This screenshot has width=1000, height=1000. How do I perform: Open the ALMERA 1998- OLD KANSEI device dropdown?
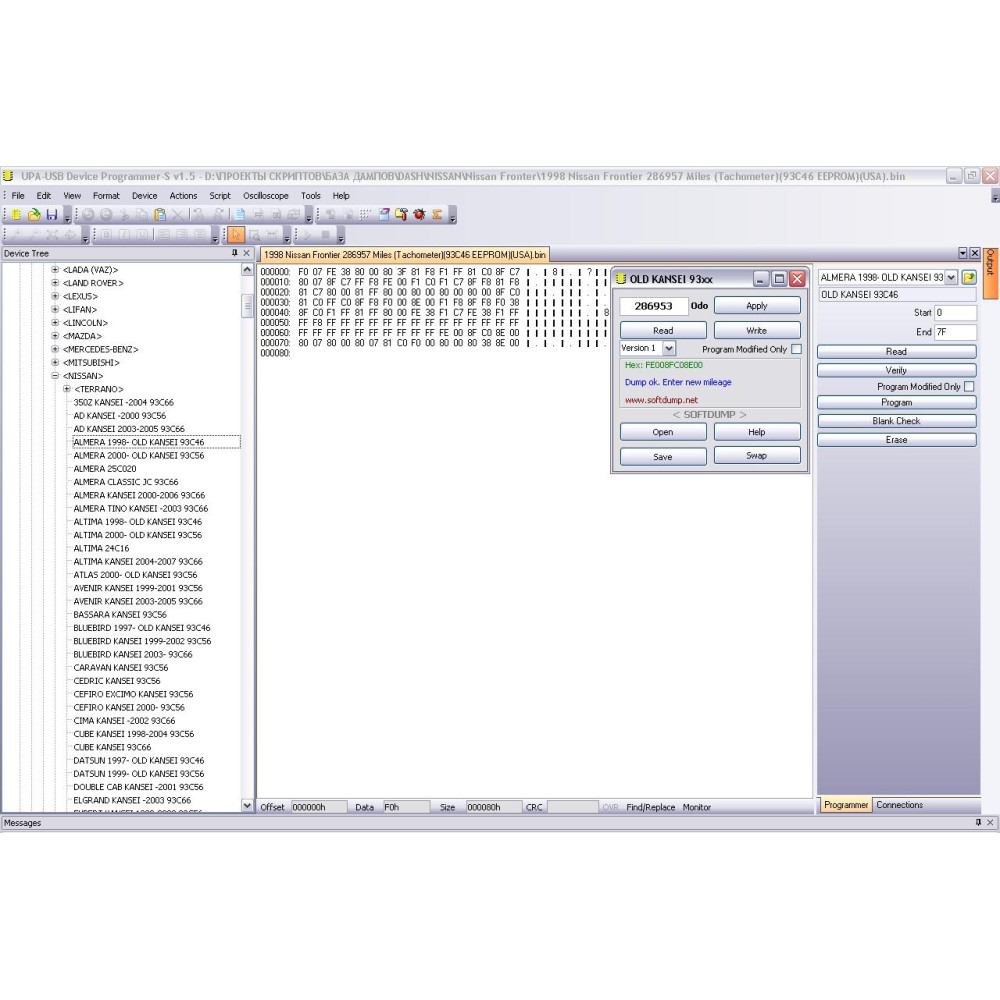(x=952, y=277)
